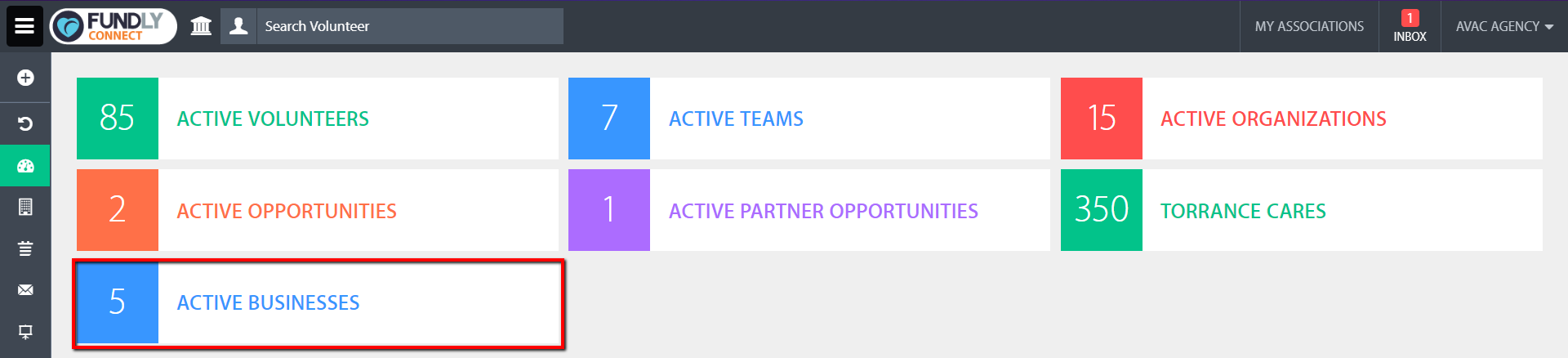Click in the Search Volunteer field
Screen dimensions: 1568x358
pyautogui.click(x=410, y=26)
